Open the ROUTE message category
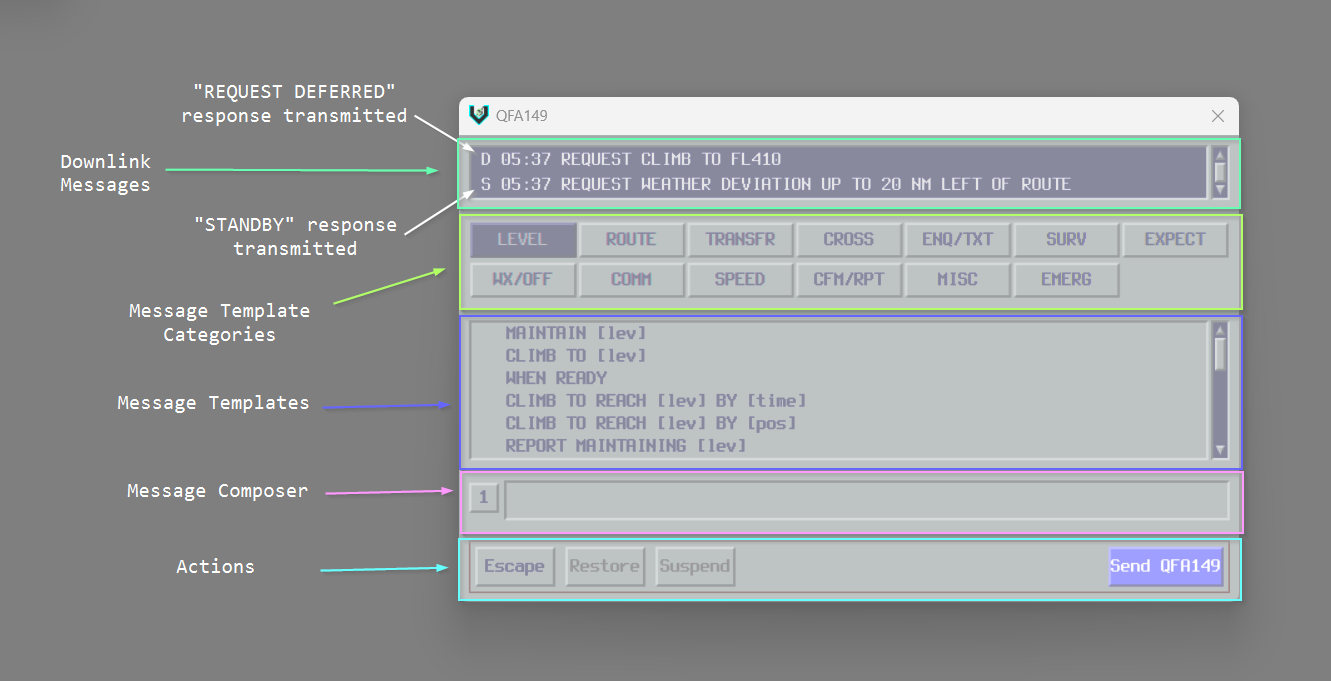 631,239
